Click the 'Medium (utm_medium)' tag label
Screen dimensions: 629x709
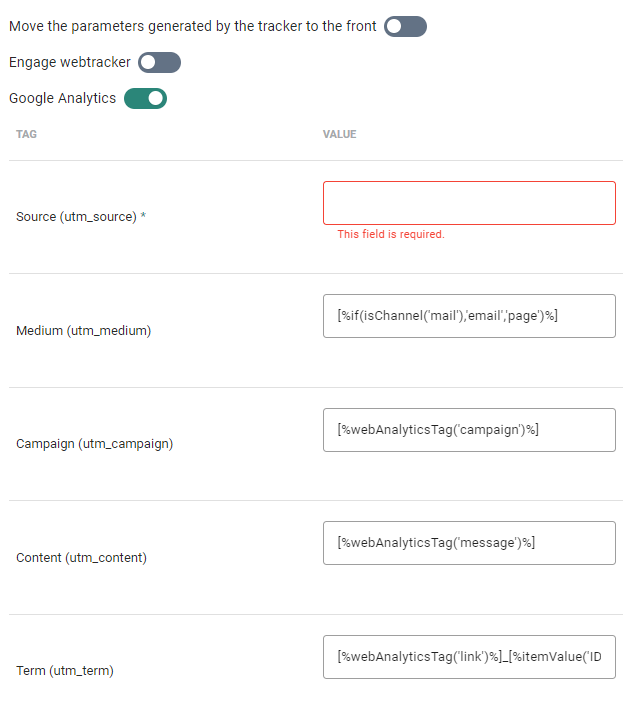[x=84, y=330]
